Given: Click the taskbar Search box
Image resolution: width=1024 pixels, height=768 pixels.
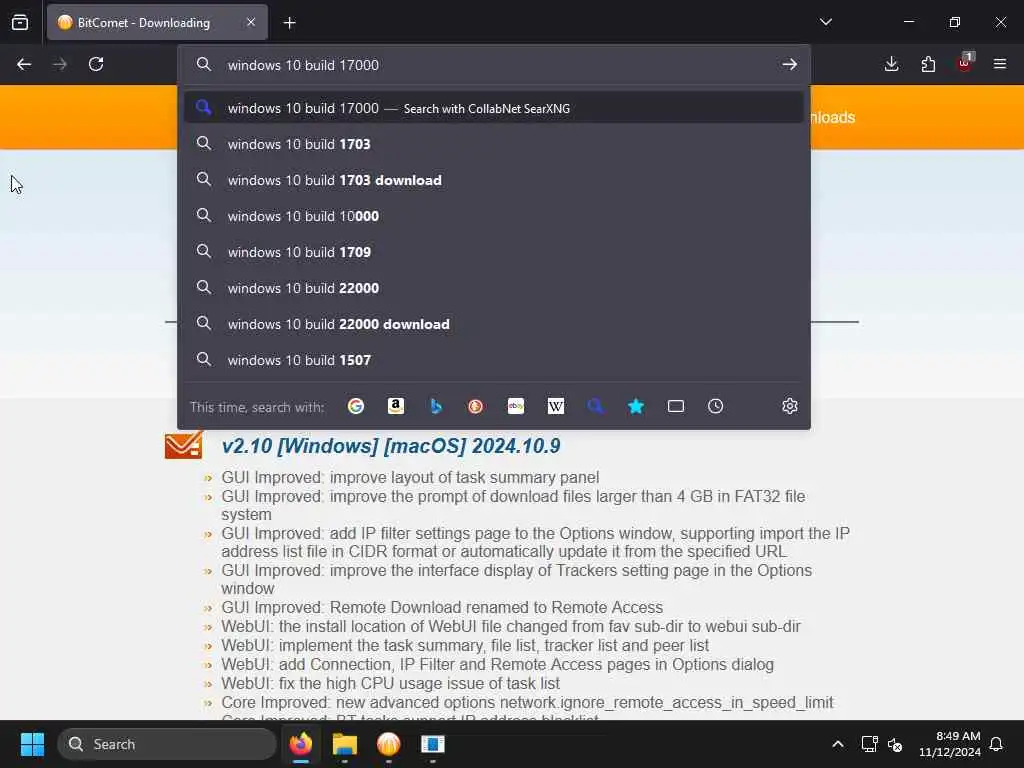Looking at the screenshot, I should [167, 744].
